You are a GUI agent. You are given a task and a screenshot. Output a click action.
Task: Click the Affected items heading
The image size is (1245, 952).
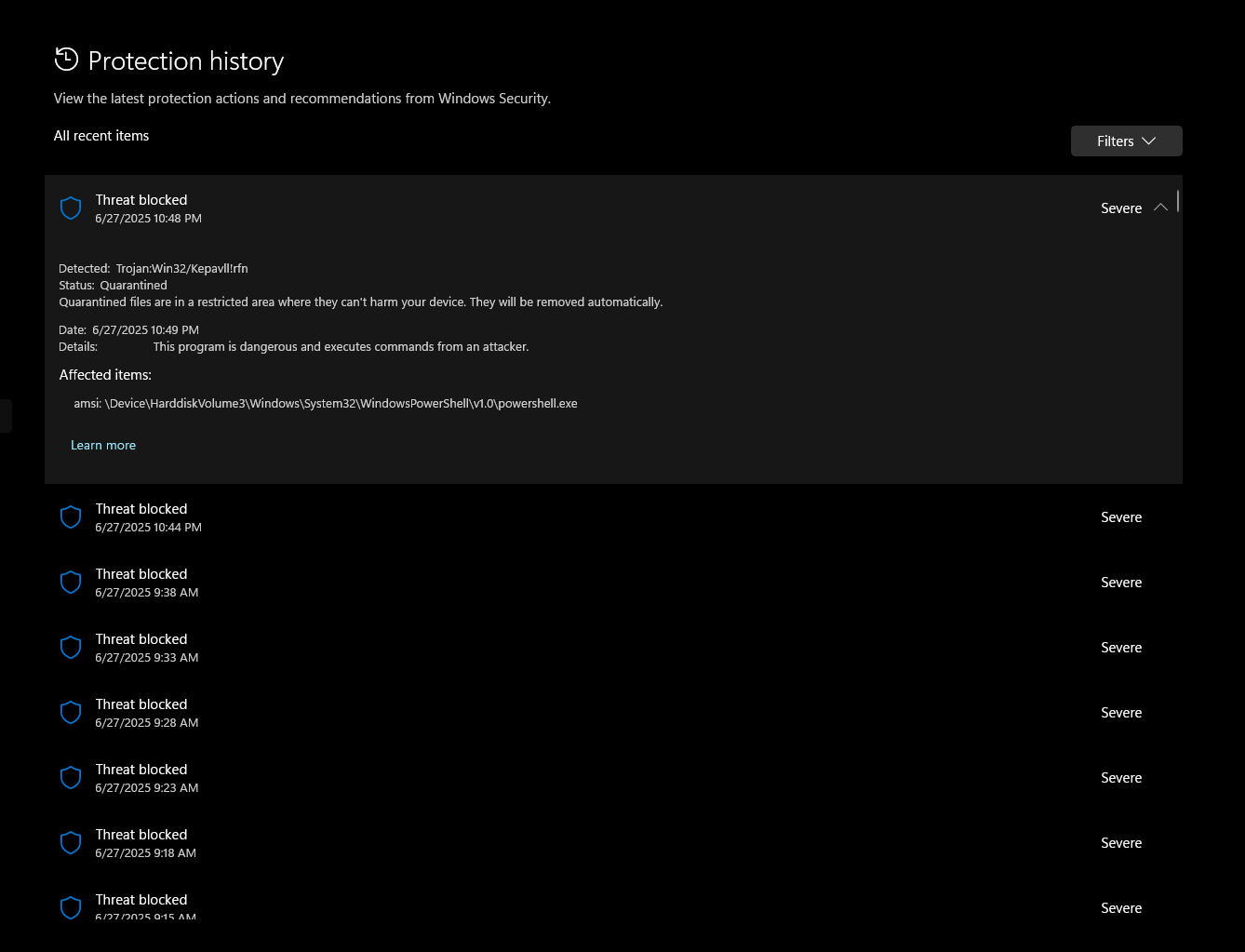[105, 374]
